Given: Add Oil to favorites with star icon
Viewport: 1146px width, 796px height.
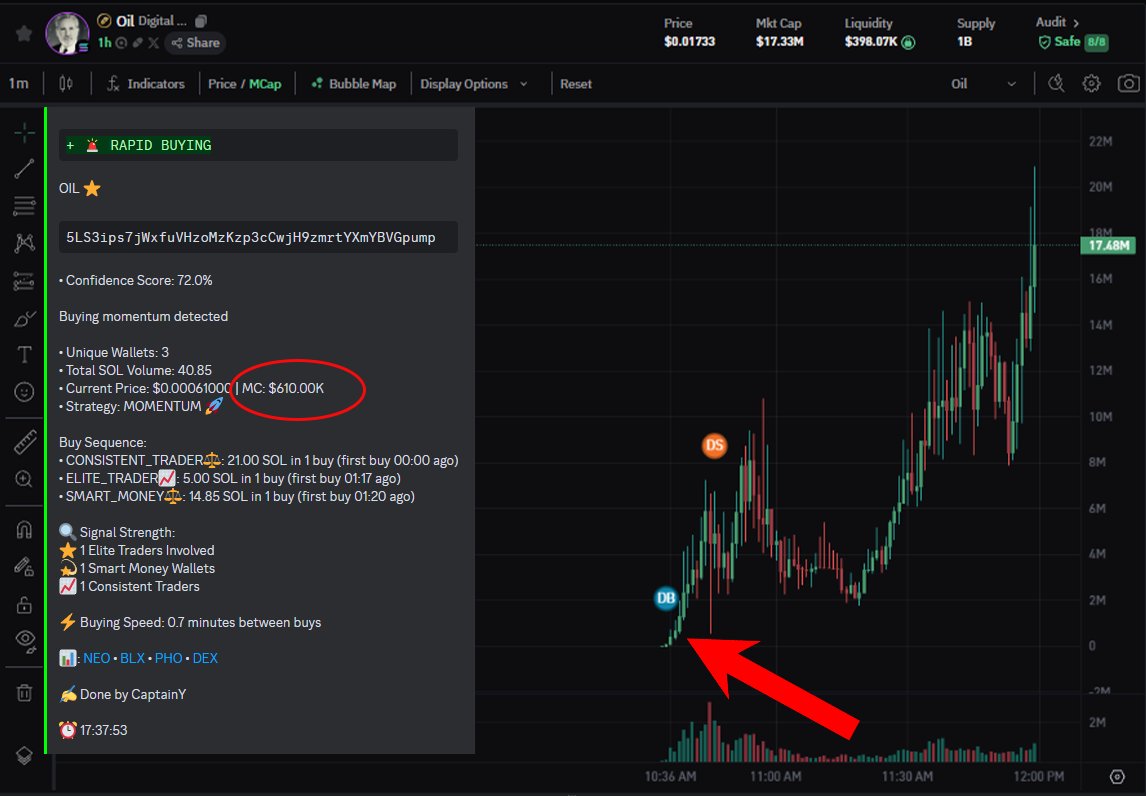Looking at the screenshot, I should 23,34.
